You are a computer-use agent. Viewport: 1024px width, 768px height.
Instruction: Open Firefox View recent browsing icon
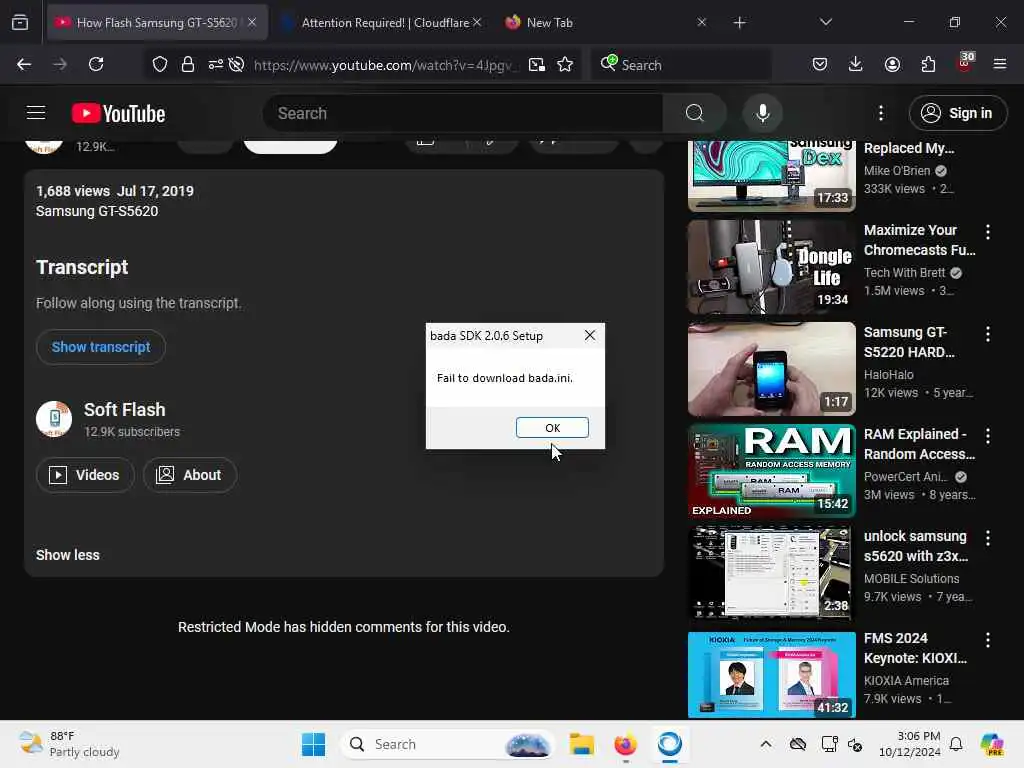click(20, 22)
